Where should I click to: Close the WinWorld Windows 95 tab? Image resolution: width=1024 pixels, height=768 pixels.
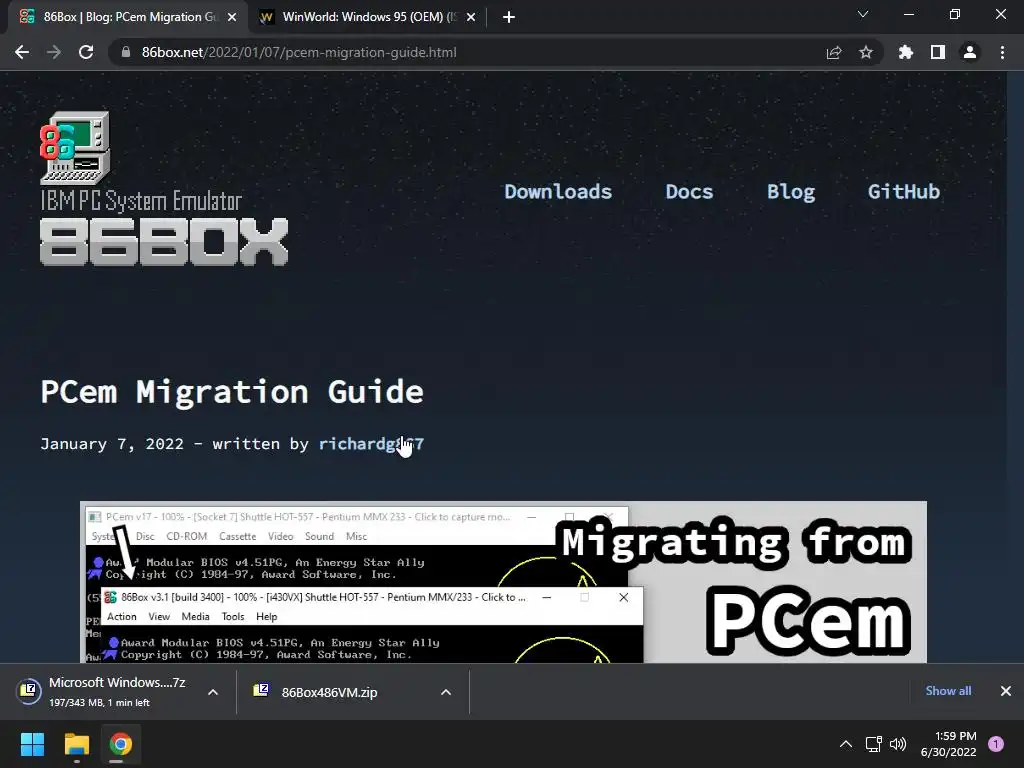click(471, 17)
